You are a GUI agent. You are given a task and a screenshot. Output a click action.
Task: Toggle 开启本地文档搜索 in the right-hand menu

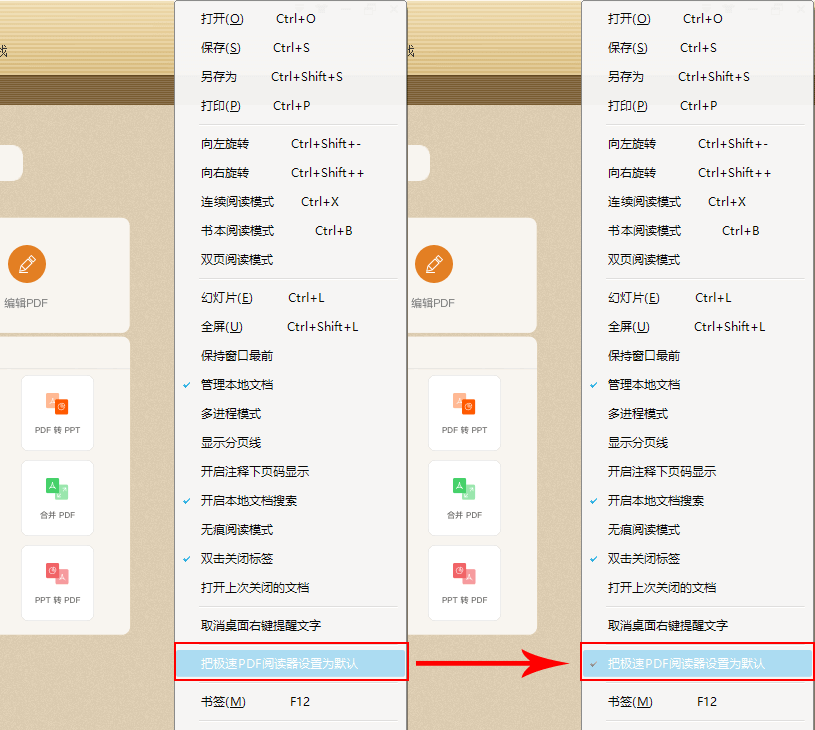click(x=698, y=501)
